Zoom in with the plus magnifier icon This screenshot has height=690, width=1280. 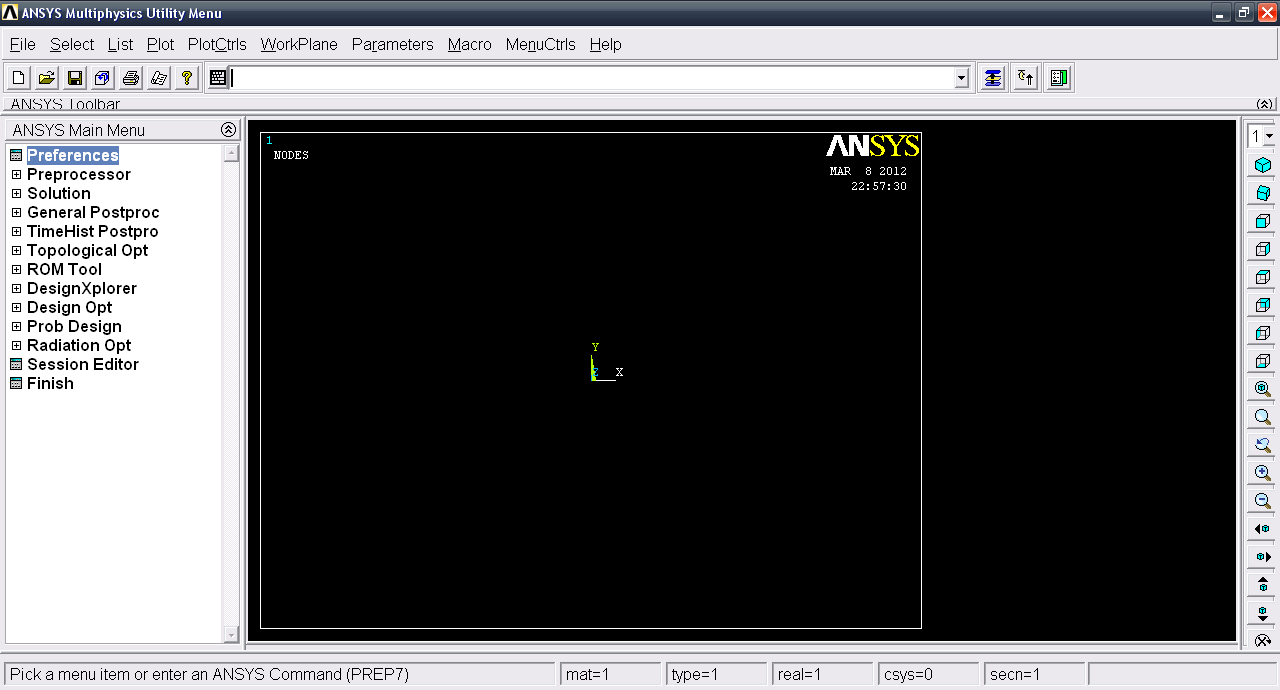pos(1263,473)
